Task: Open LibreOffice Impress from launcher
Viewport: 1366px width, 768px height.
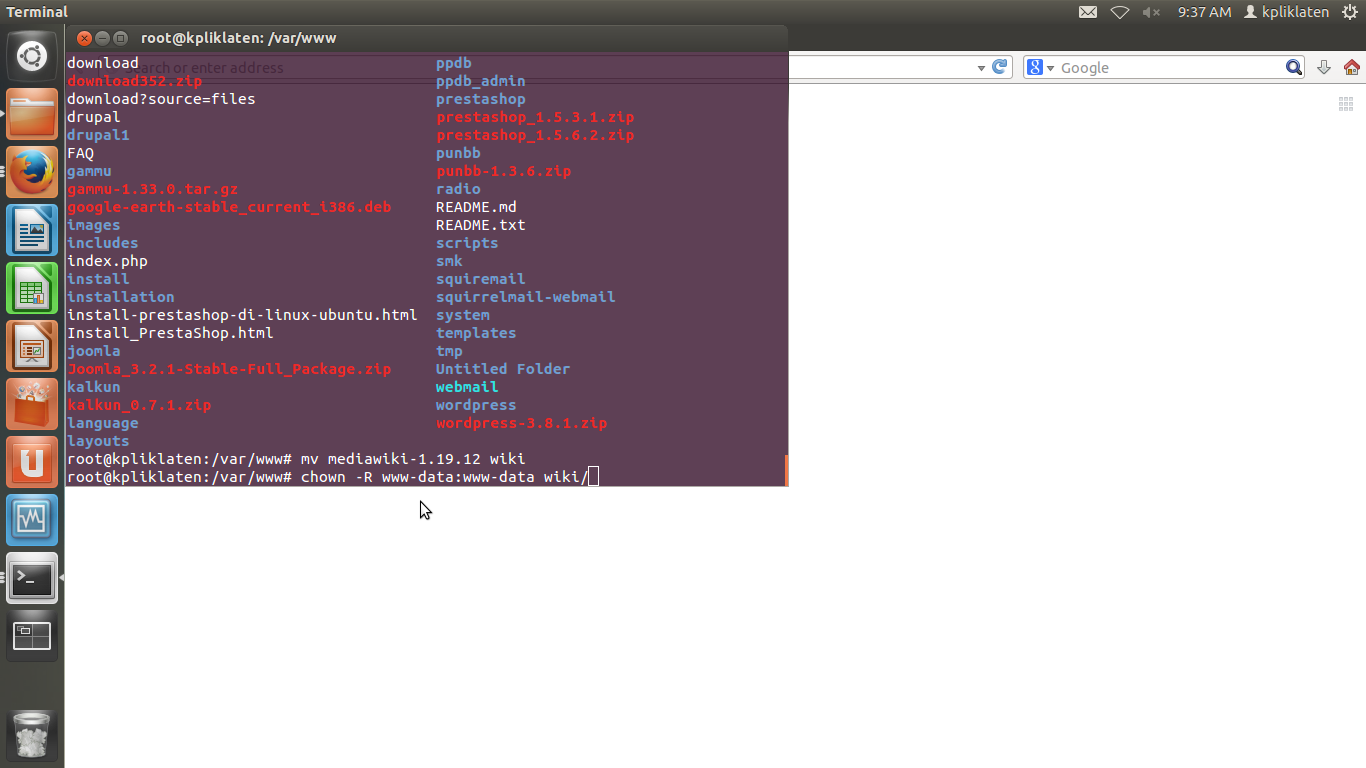Action: pyautogui.click(x=32, y=346)
